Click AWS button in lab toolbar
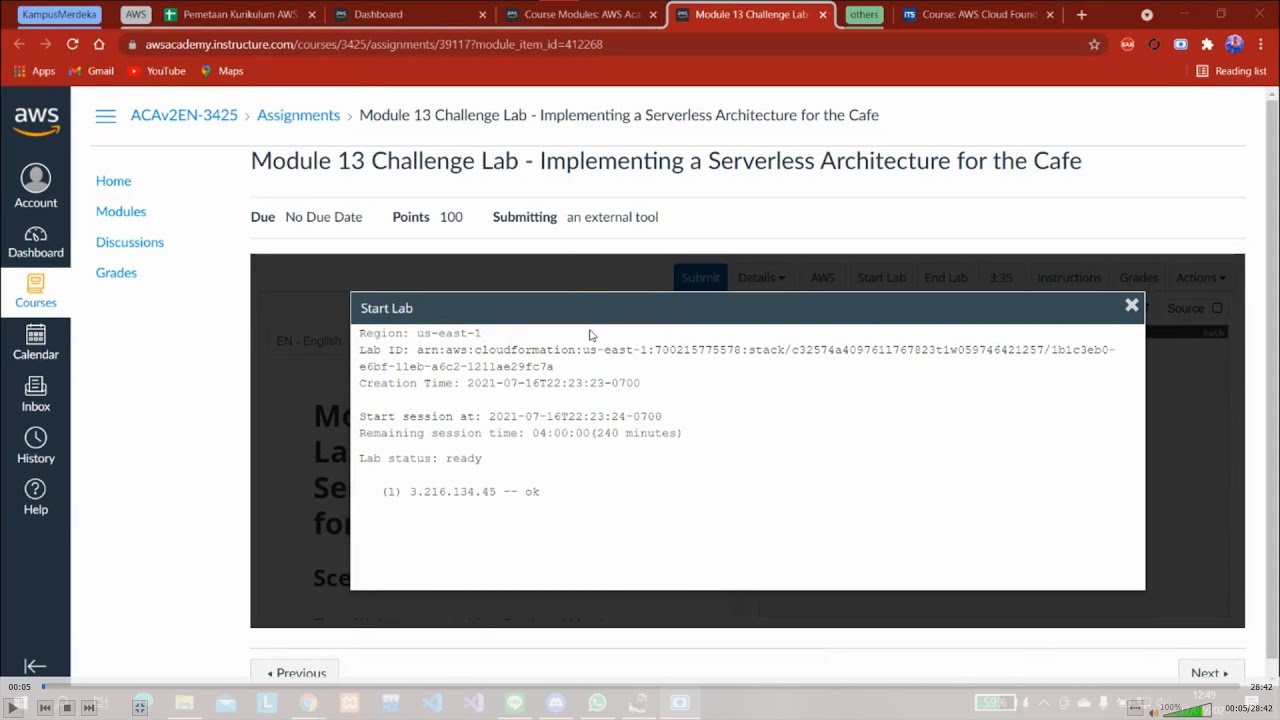The width and height of the screenshot is (1280, 720). point(822,278)
